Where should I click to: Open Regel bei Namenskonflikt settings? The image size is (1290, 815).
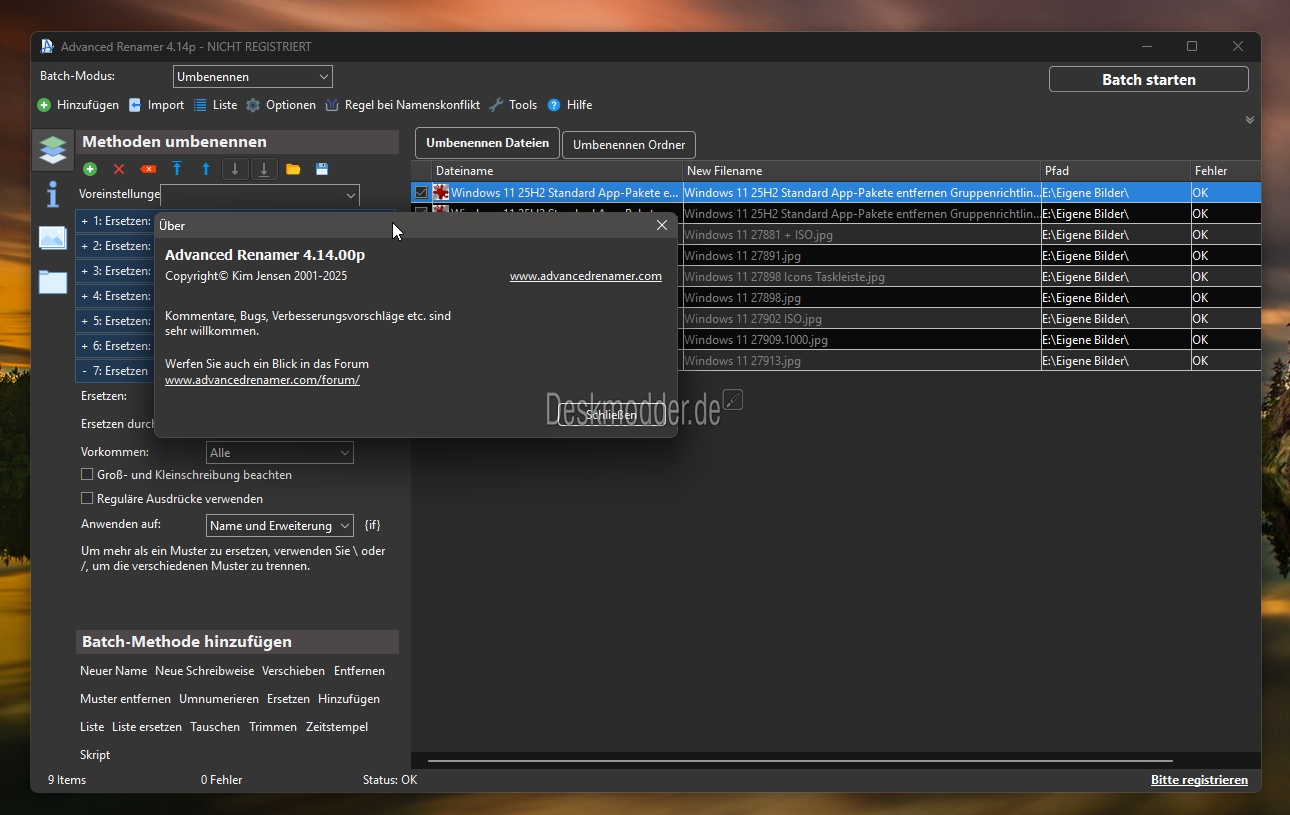click(402, 105)
